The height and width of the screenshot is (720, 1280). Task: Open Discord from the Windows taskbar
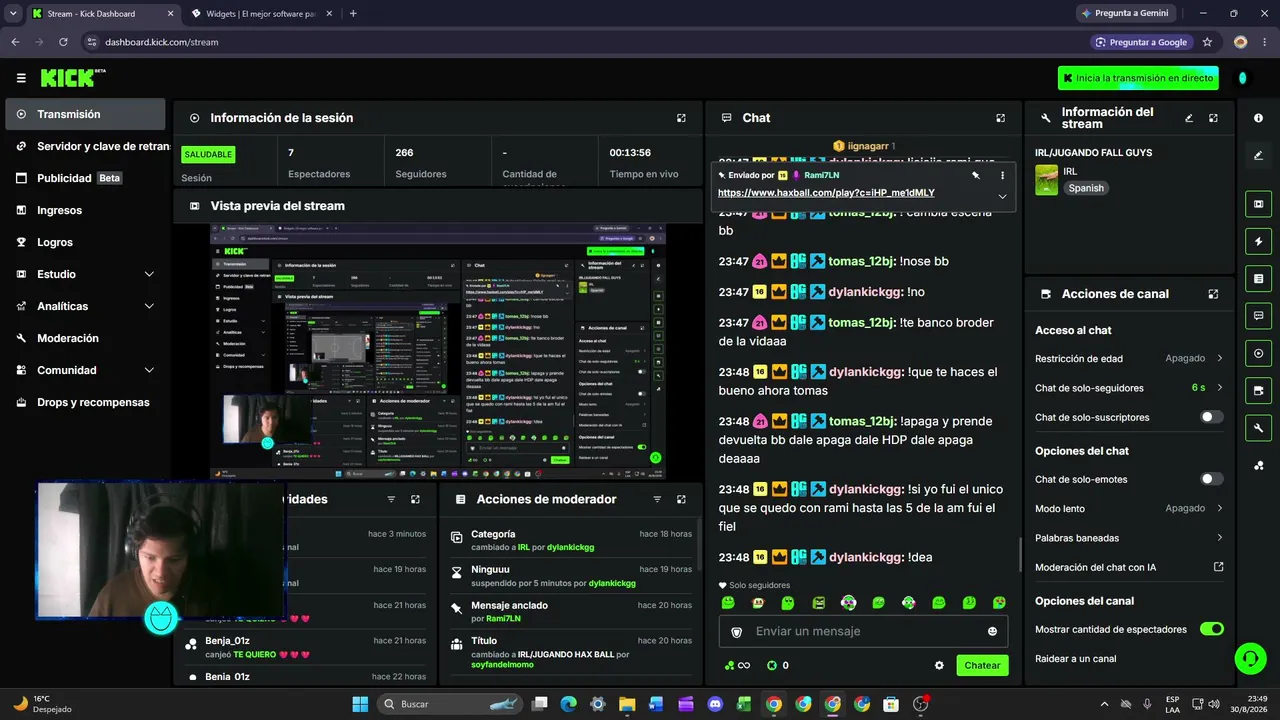point(715,704)
